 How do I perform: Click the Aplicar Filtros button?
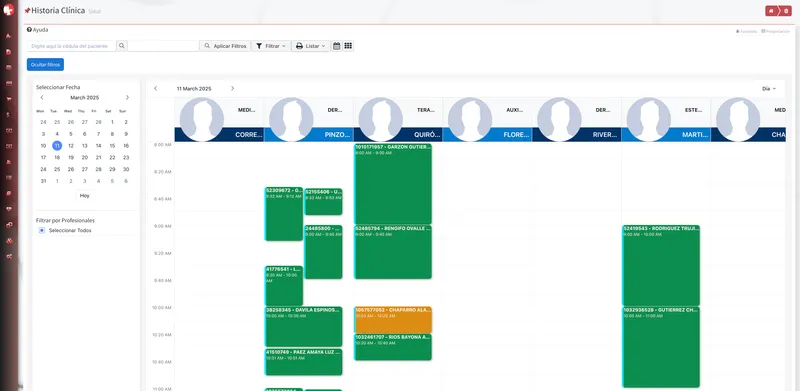[225, 46]
